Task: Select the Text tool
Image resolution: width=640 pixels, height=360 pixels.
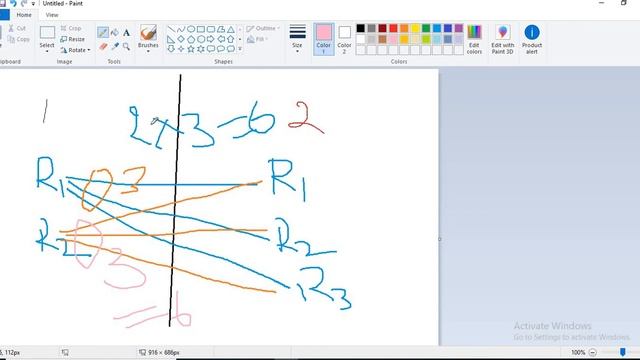Action: (127, 33)
